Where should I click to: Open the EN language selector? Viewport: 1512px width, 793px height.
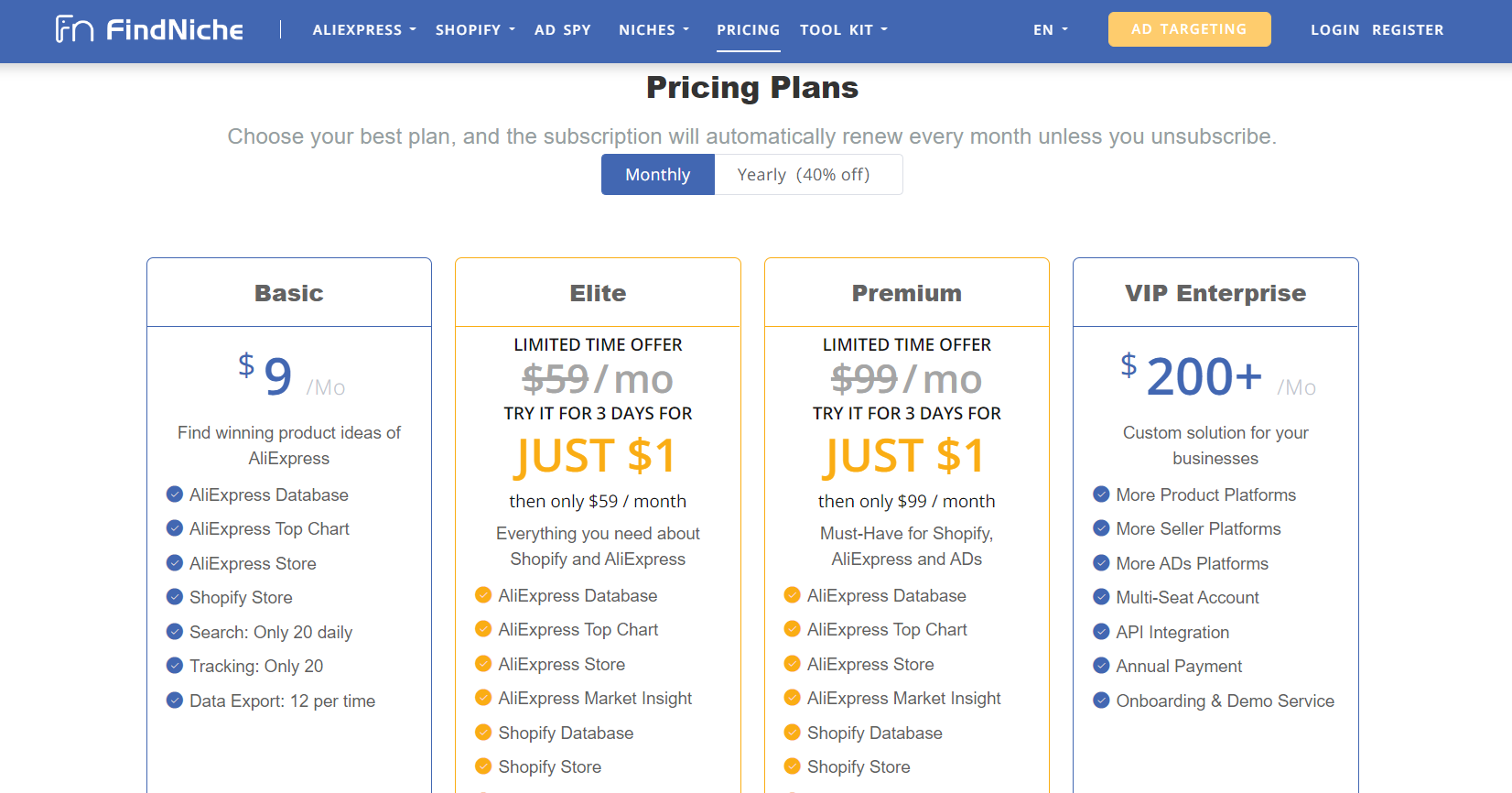point(1050,30)
